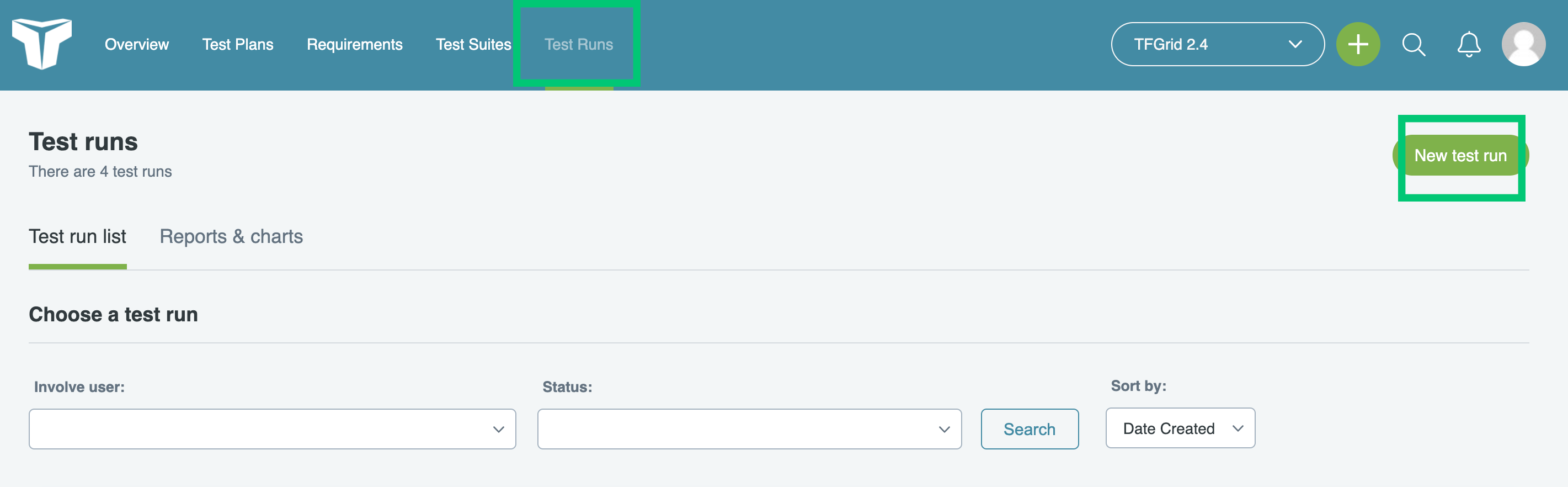1568x487 pixels.
Task: Open Test Plans navigation item
Action: pos(238,45)
